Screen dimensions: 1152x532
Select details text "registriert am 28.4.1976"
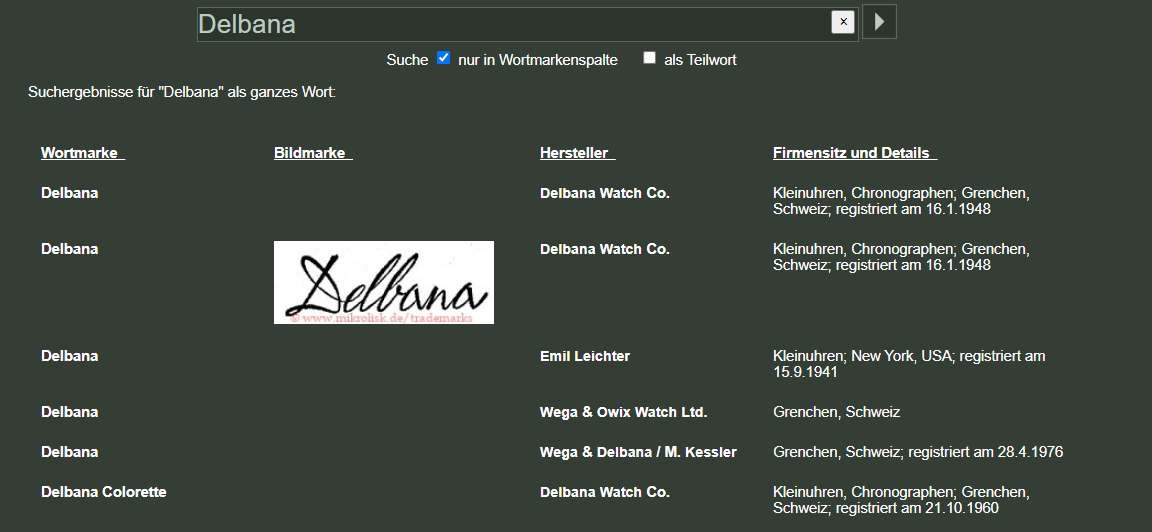[986, 452]
